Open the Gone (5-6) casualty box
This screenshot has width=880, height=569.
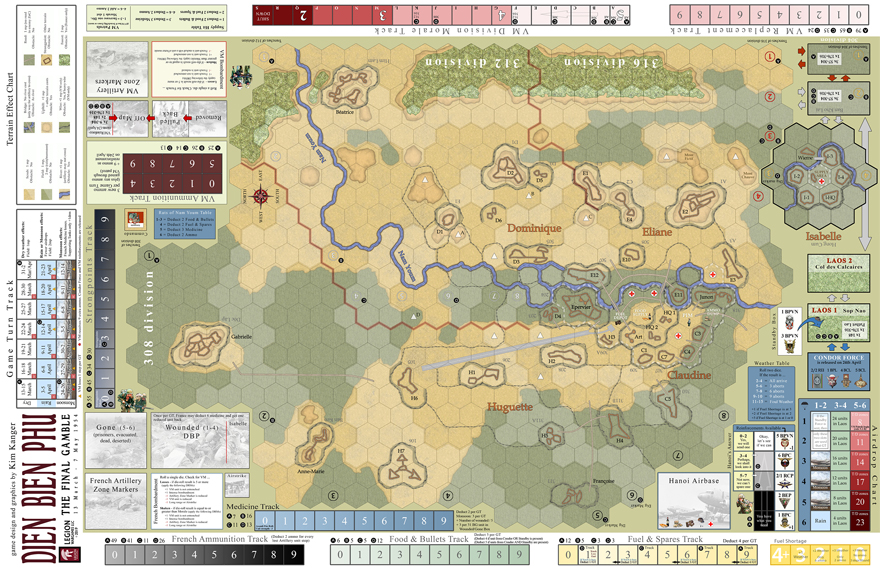(x=115, y=441)
